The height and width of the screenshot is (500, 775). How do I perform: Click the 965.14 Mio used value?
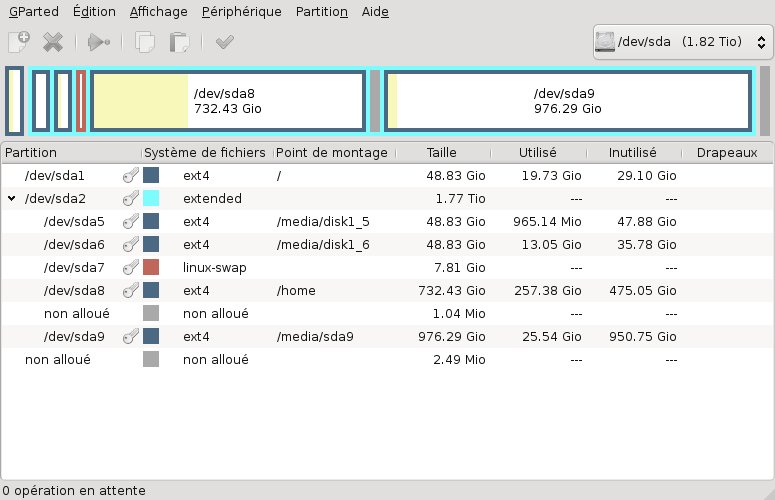[547, 221]
